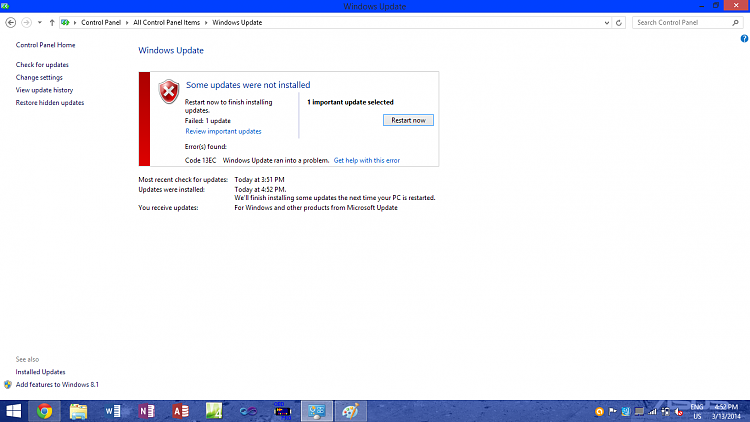Viewport: 750px width, 422px height.
Task: Click the taskbar clock showing 4:52 PM
Action: tap(727, 411)
